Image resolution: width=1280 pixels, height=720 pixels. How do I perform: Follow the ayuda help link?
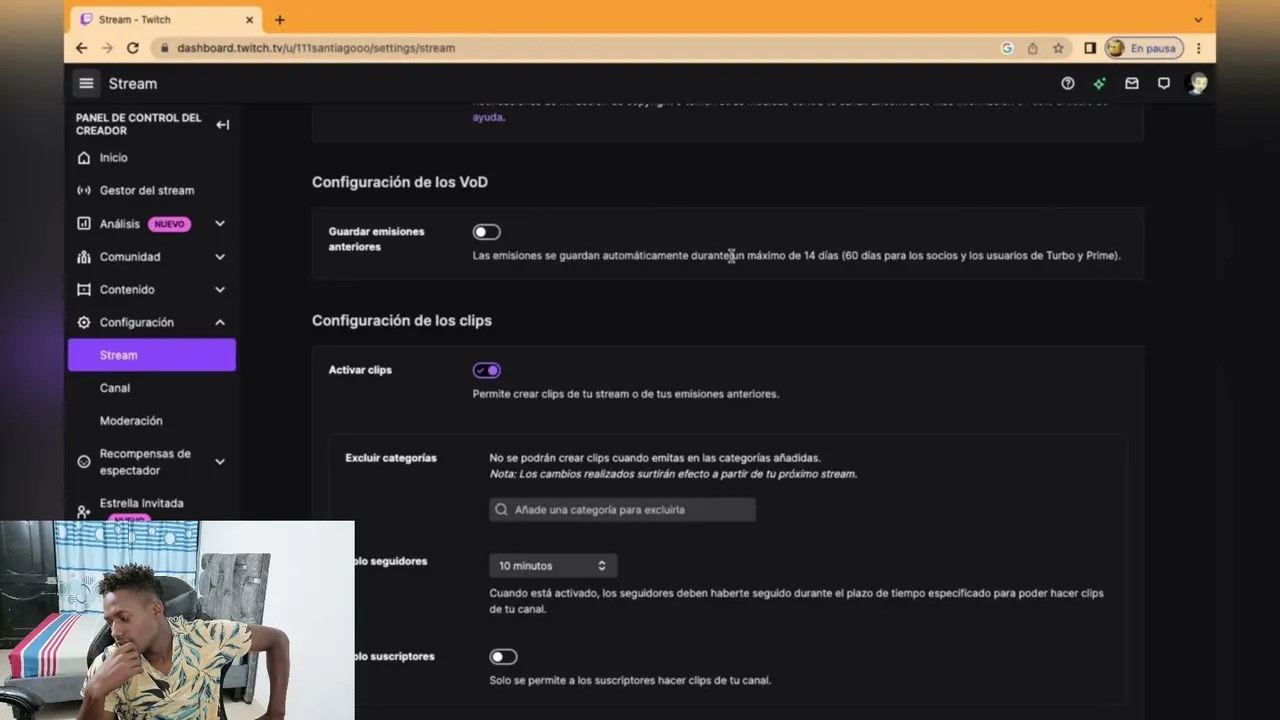click(x=488, y=117)
